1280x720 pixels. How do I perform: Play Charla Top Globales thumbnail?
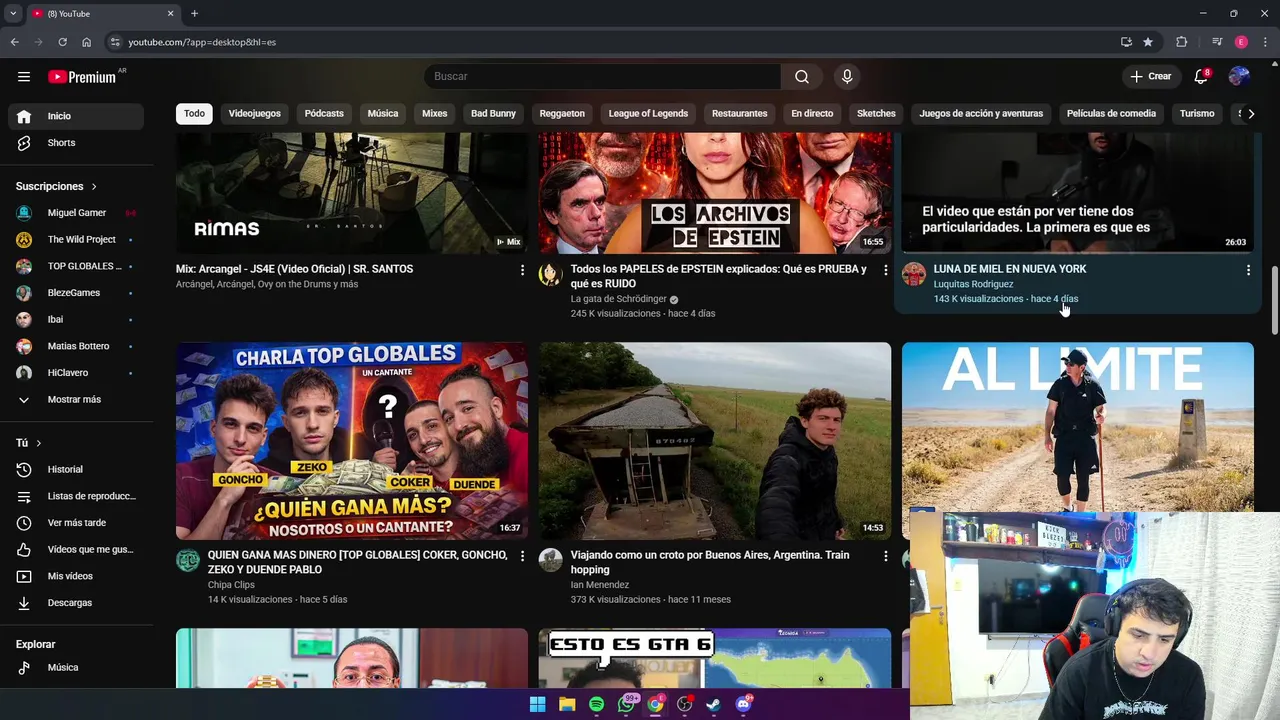(352, 441)
